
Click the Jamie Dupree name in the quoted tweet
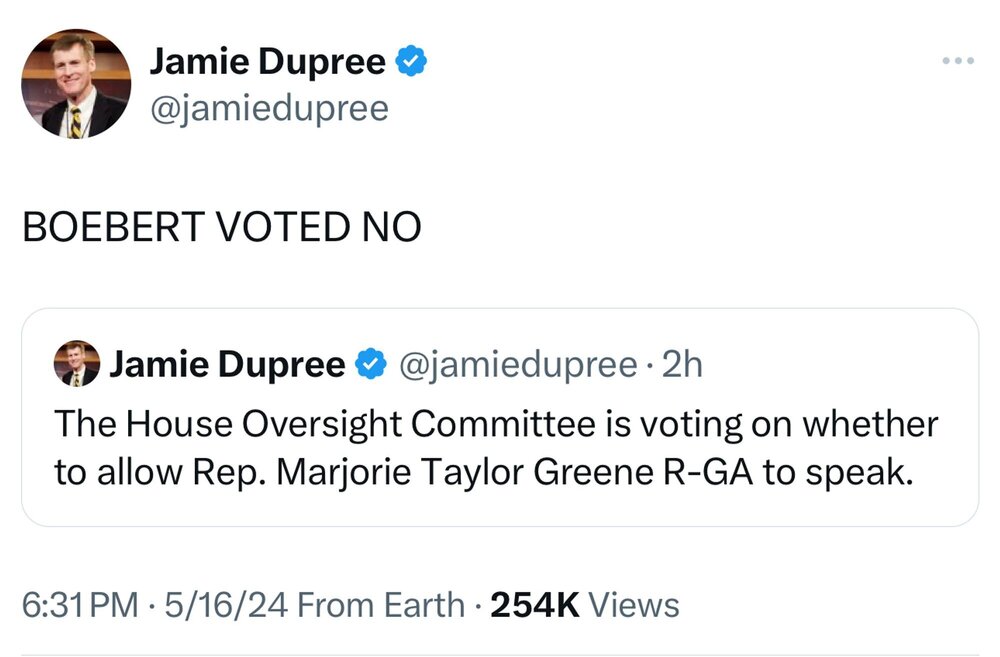(x=228, y=366)
